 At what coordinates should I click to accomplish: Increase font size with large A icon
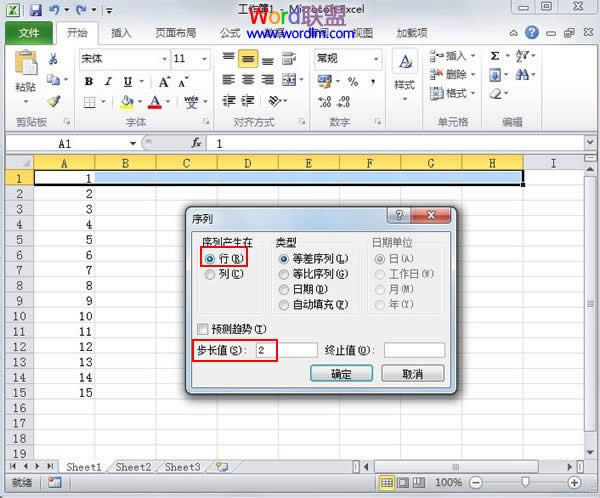(165, 82)
